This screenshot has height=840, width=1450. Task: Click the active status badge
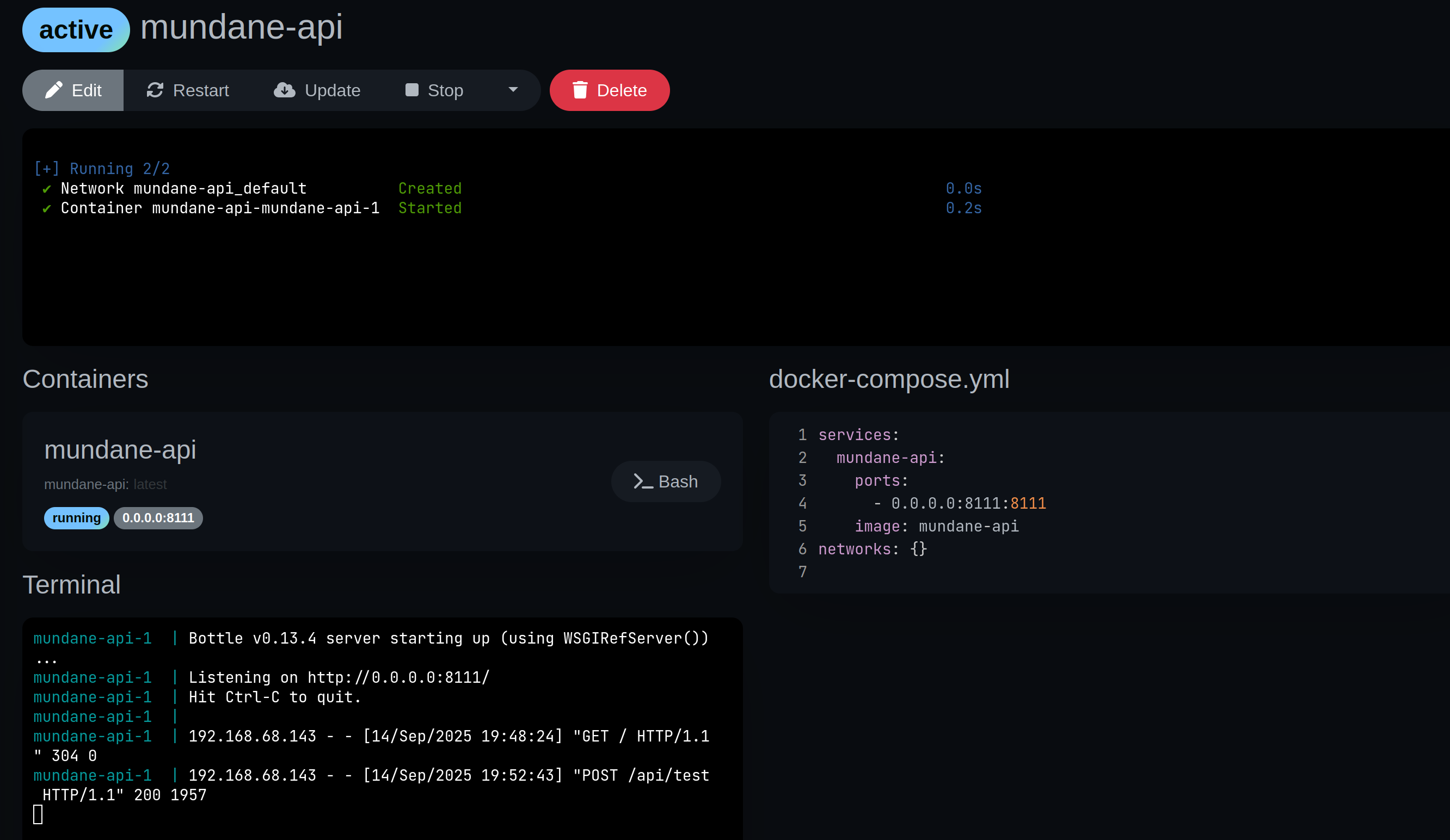76,30
